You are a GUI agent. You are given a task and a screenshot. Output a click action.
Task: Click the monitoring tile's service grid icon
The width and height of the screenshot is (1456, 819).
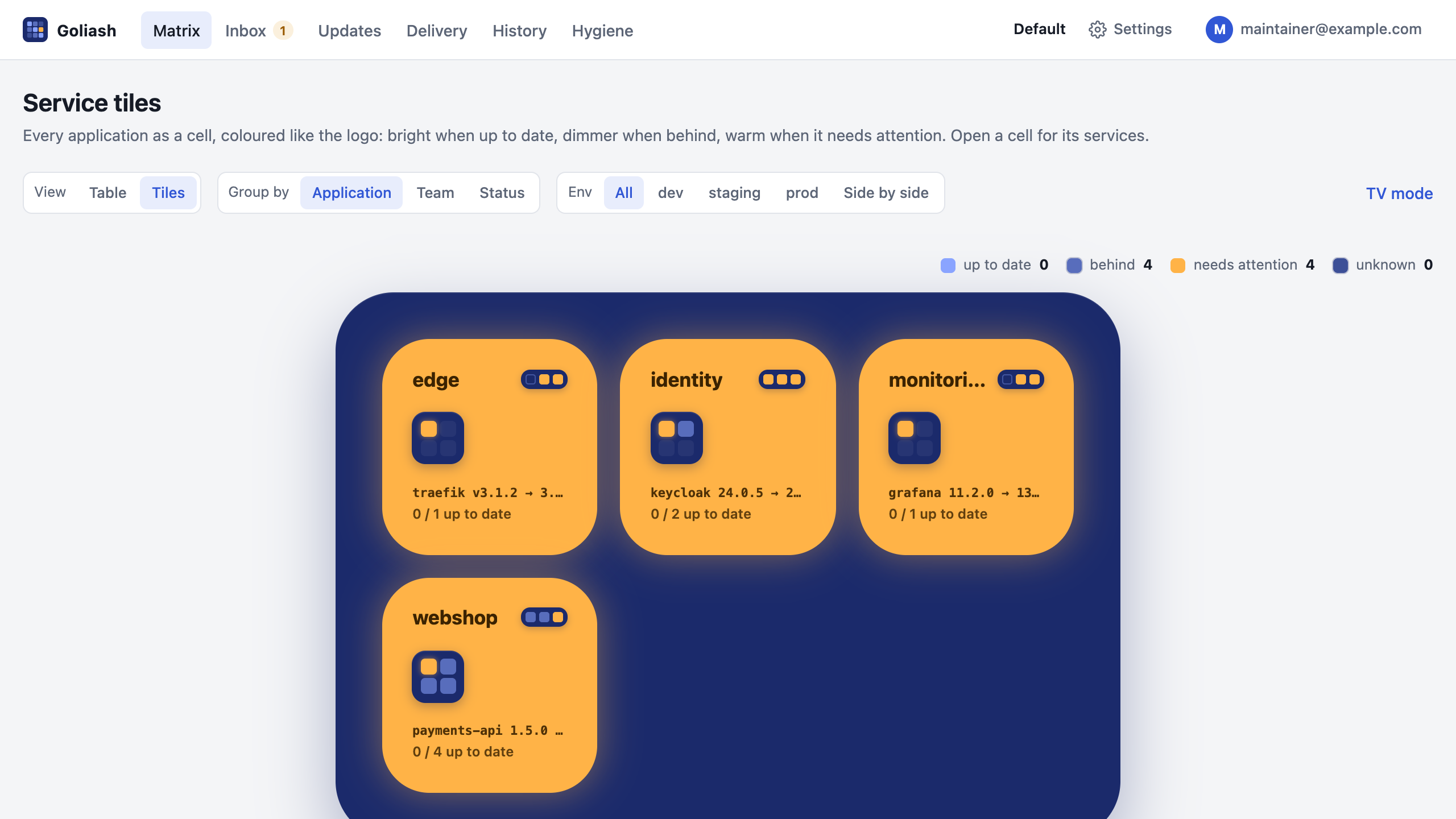pos(915,438)
